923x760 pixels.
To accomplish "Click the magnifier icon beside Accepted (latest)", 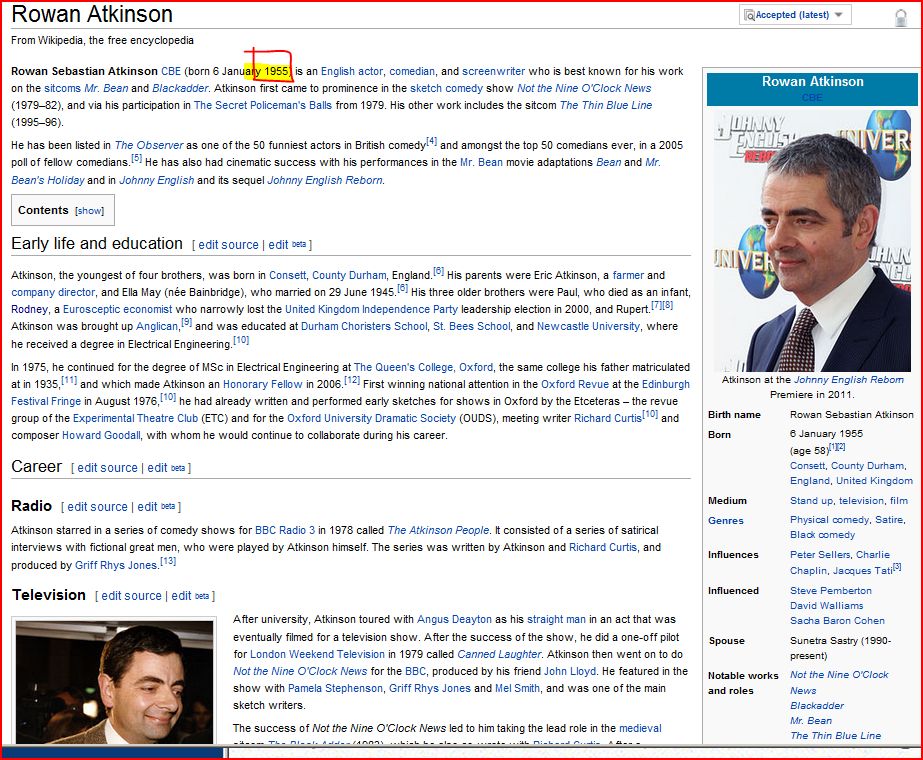I will tap(749, 15).
